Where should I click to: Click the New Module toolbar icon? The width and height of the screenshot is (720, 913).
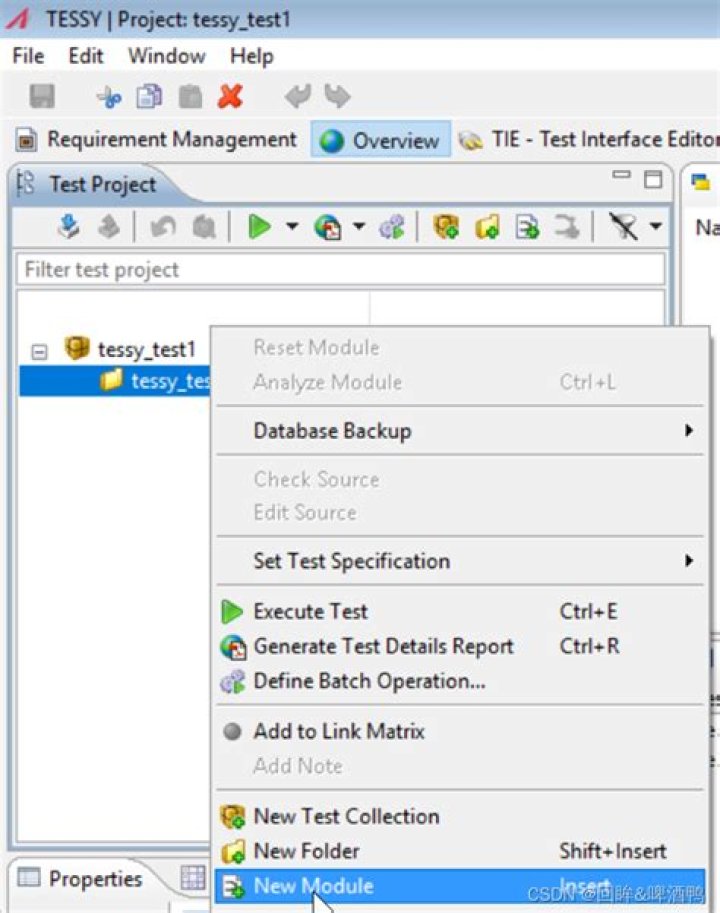click(x=527, y=227)
